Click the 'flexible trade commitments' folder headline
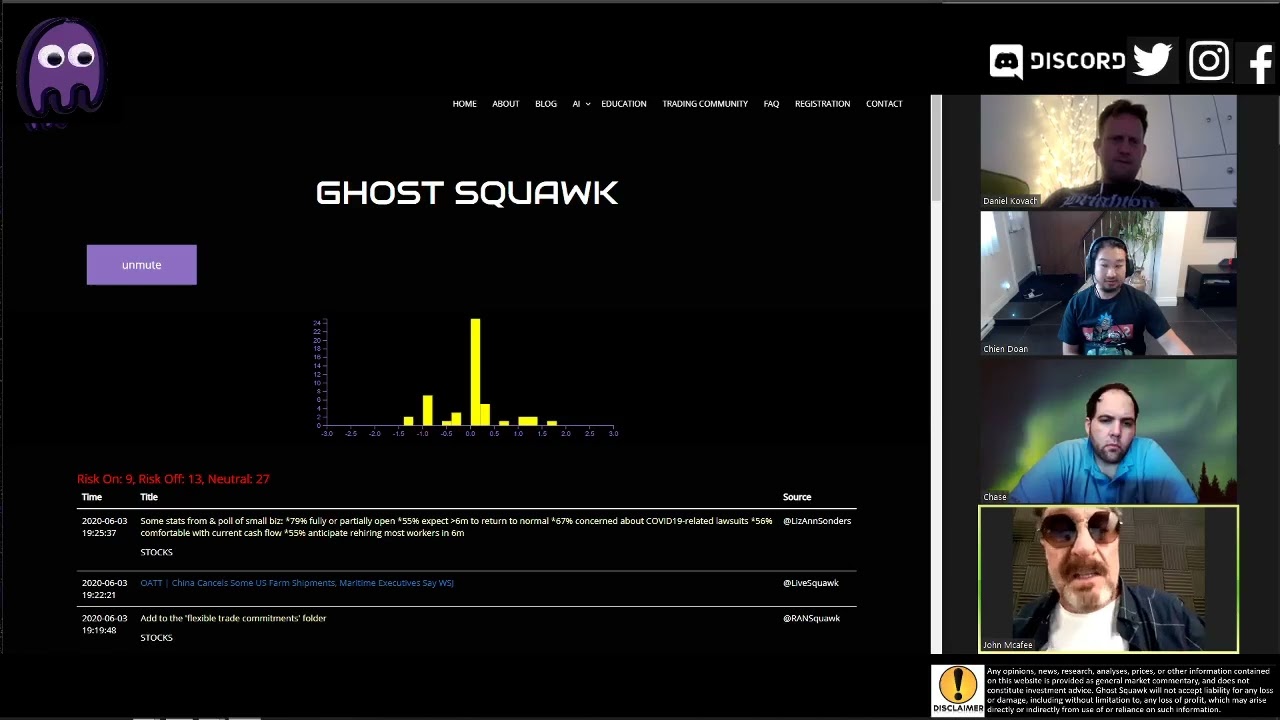Viewport: 1280px width, 720px height. point(233,618)
